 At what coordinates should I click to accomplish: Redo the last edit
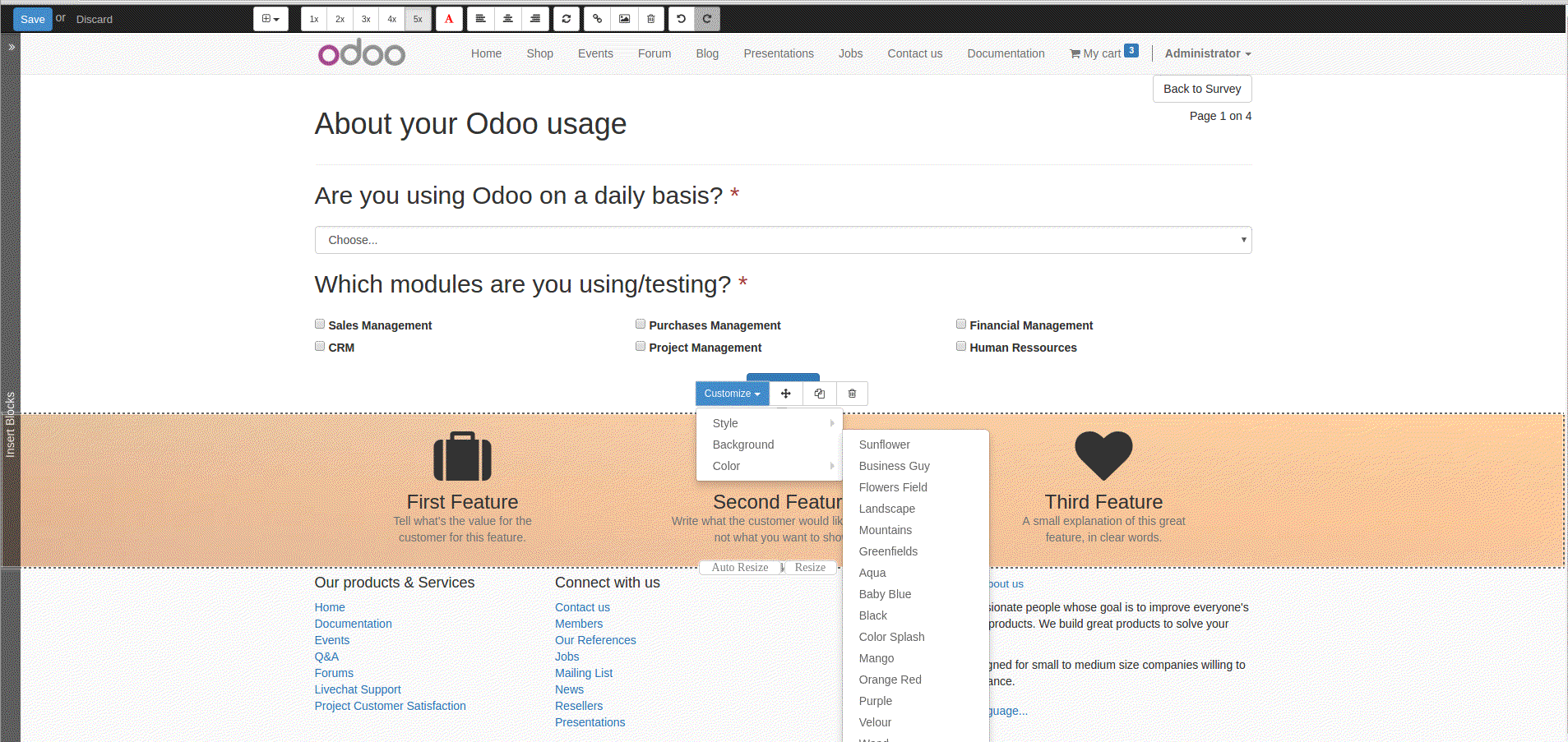[707, 19]
